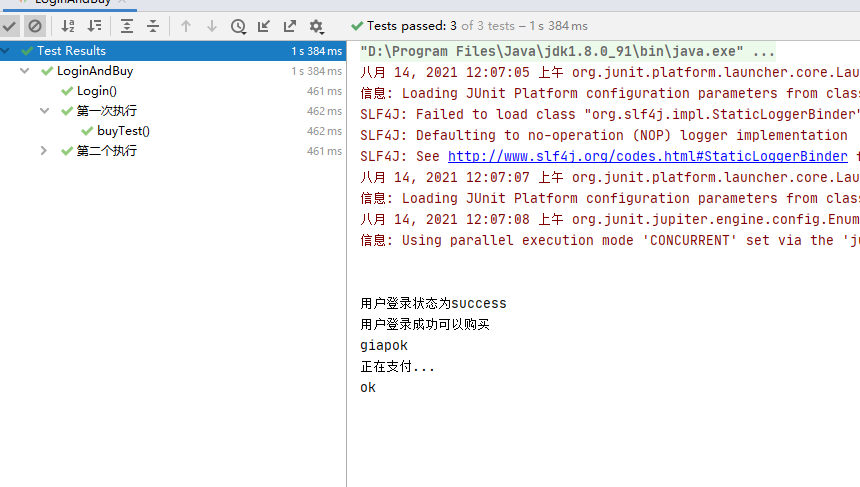The width and height of the screenshot is (860, 487).
Task: Open test runner settings gear
Action: [x=316, y=26]
